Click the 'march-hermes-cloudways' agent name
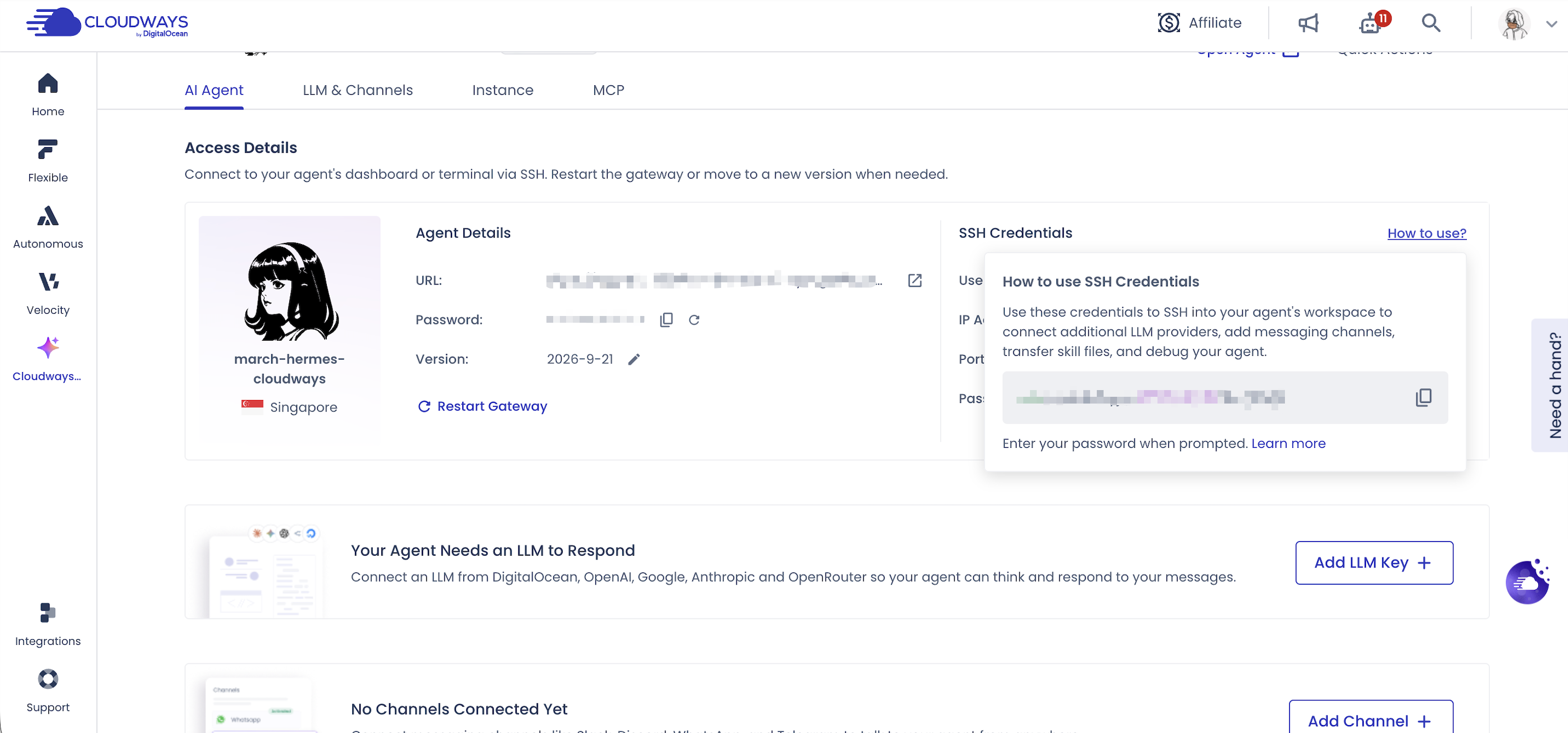 pos(289,369)
